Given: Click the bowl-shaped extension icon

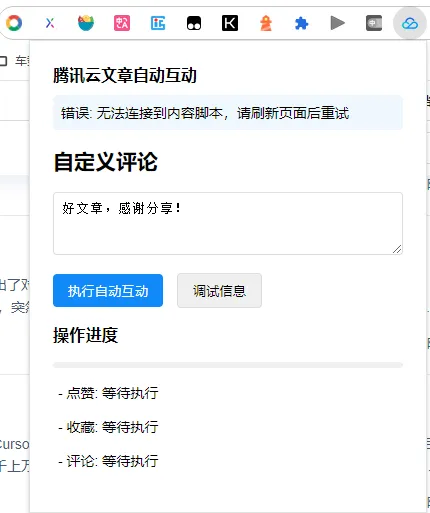Looking at the screenshot, I should 86,23.
